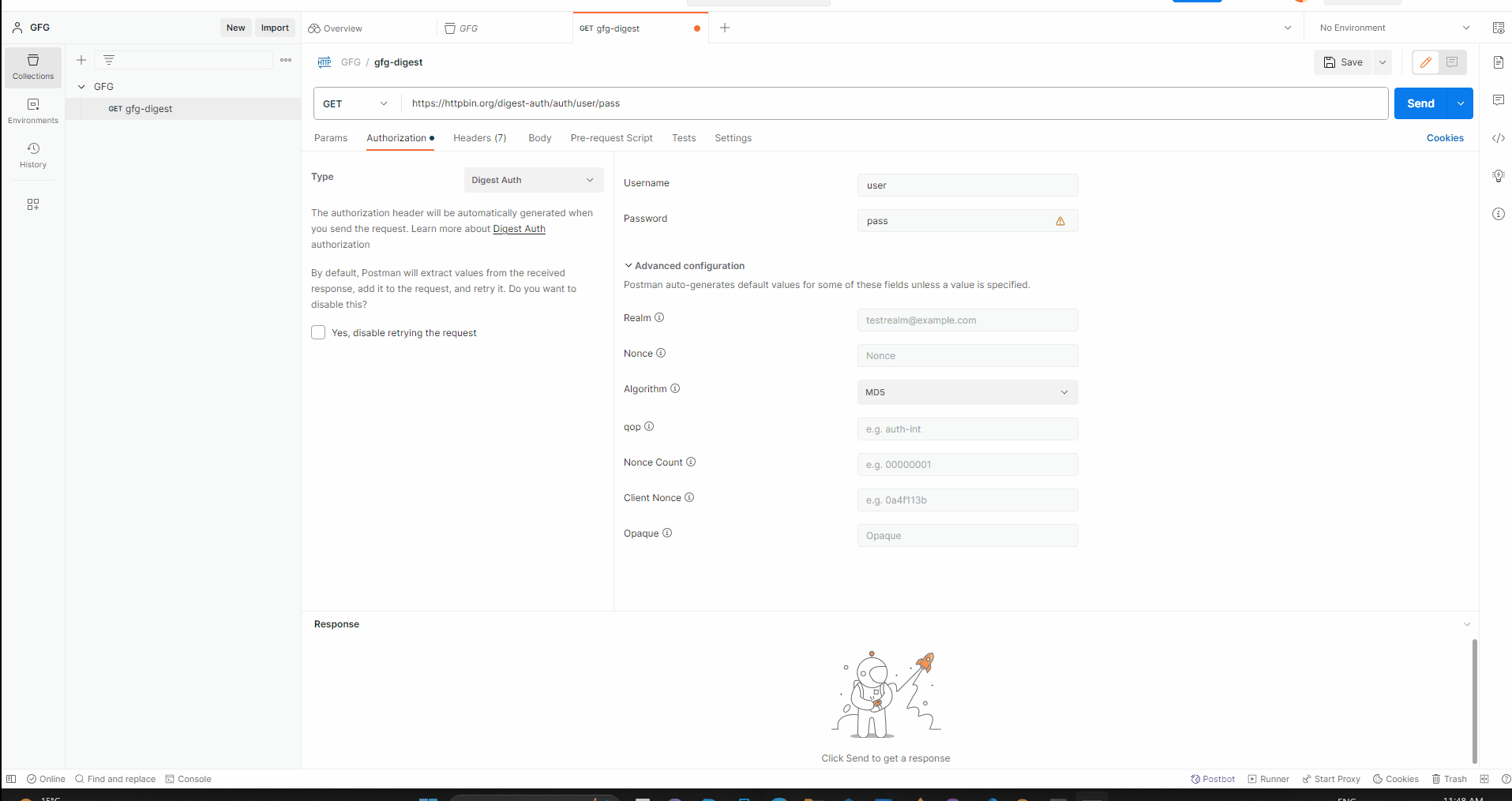Open the Console in status bar
This screenshot has width=1512, height=801.
(x=189, y=779)
